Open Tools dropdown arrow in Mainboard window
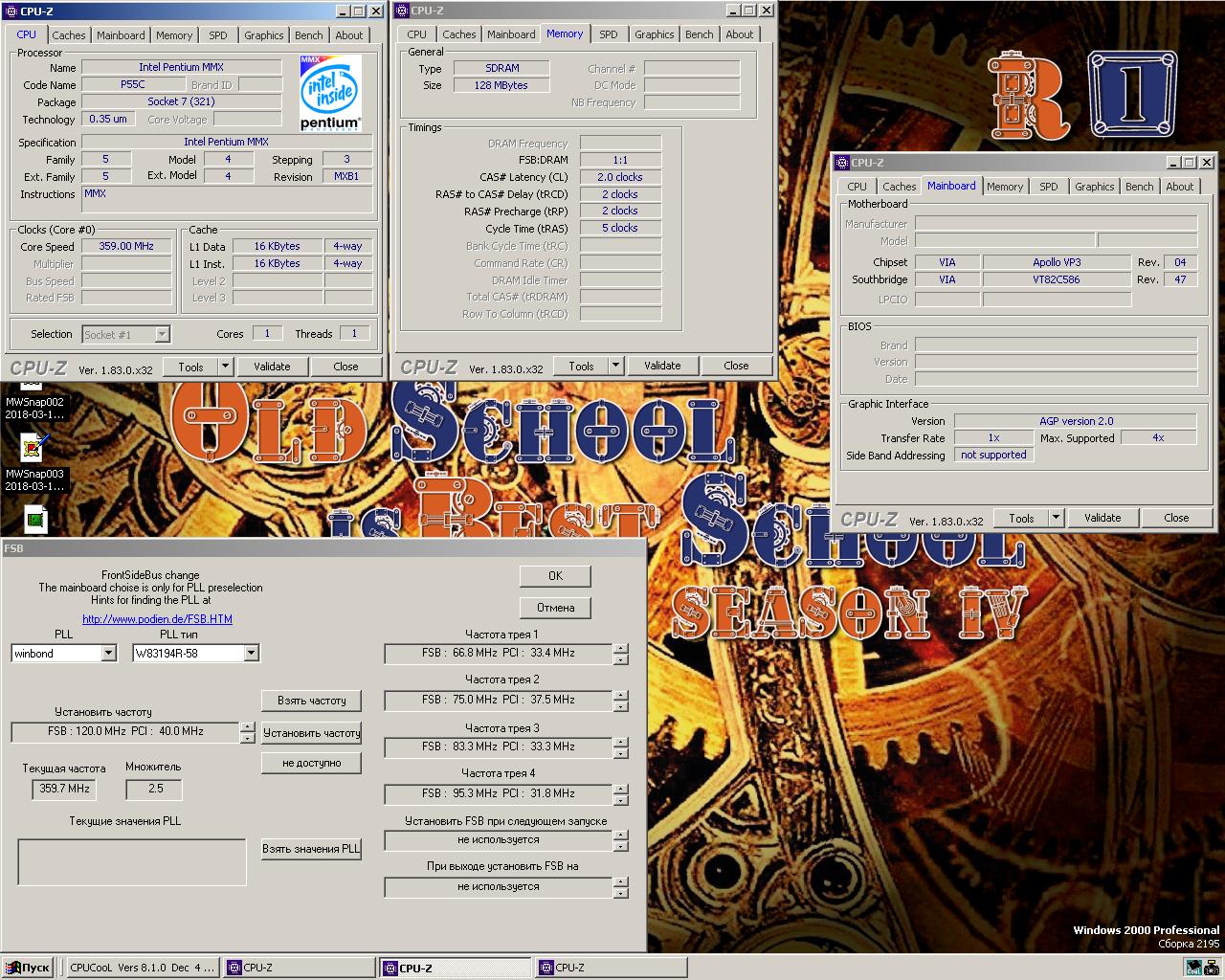Screen dimensions: 1225x980 tap(1056, 518)
